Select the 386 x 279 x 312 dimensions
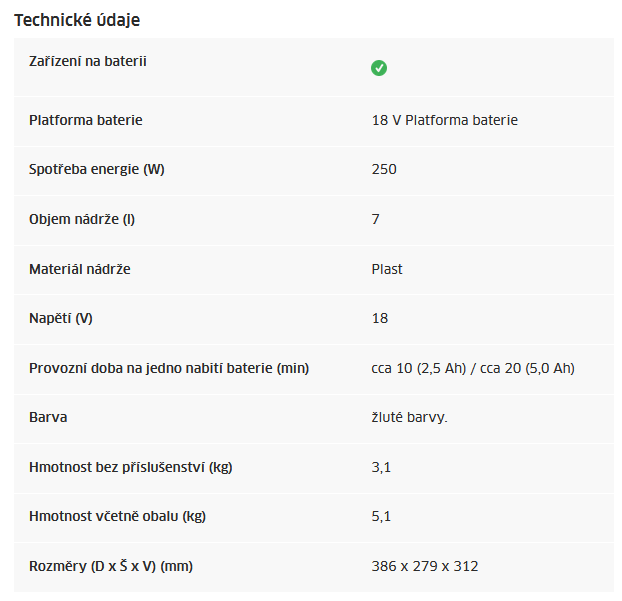 [x=425, y=566]
